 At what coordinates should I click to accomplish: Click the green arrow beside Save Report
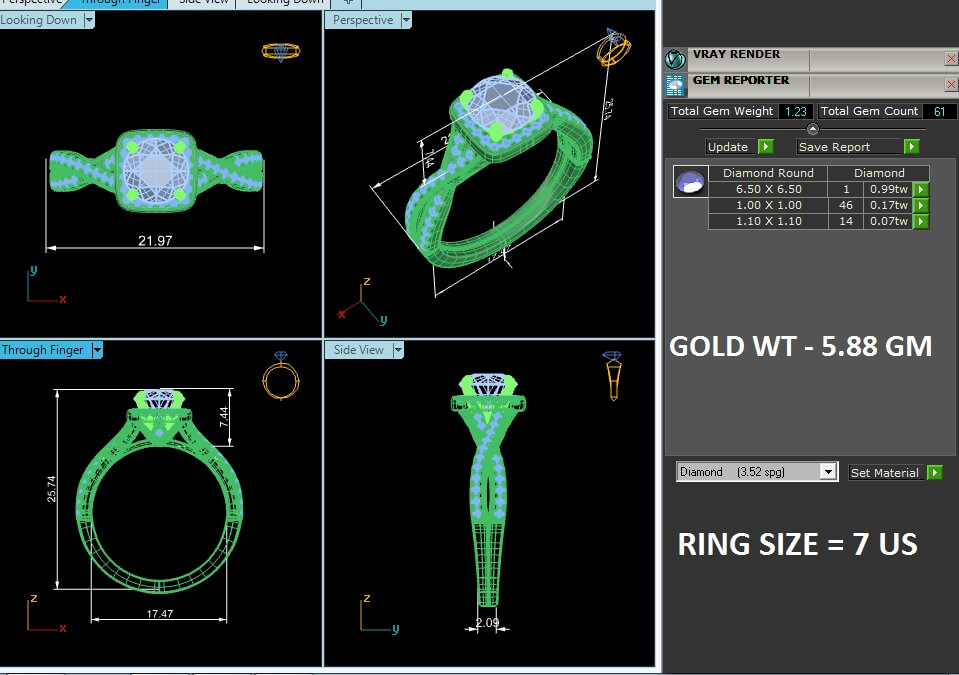(x=911, y=147)
